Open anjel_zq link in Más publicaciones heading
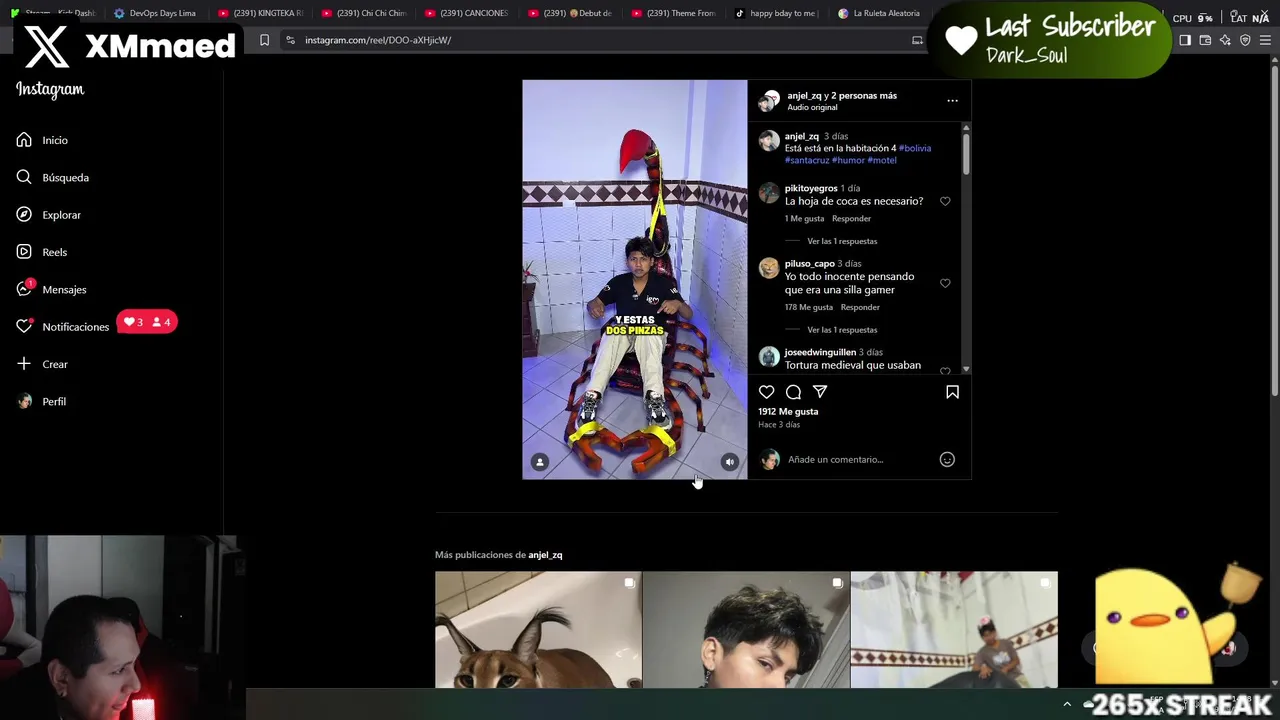The width and height of the screenshot is (1280, 720). 545,555
